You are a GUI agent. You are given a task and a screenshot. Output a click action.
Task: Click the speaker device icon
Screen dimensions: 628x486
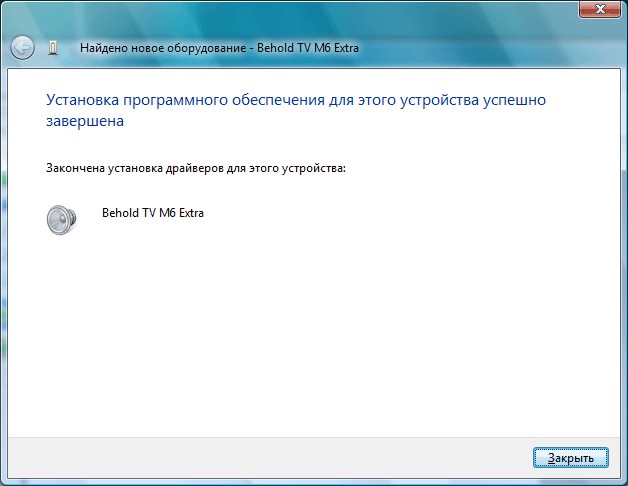(x=61, y=220)
